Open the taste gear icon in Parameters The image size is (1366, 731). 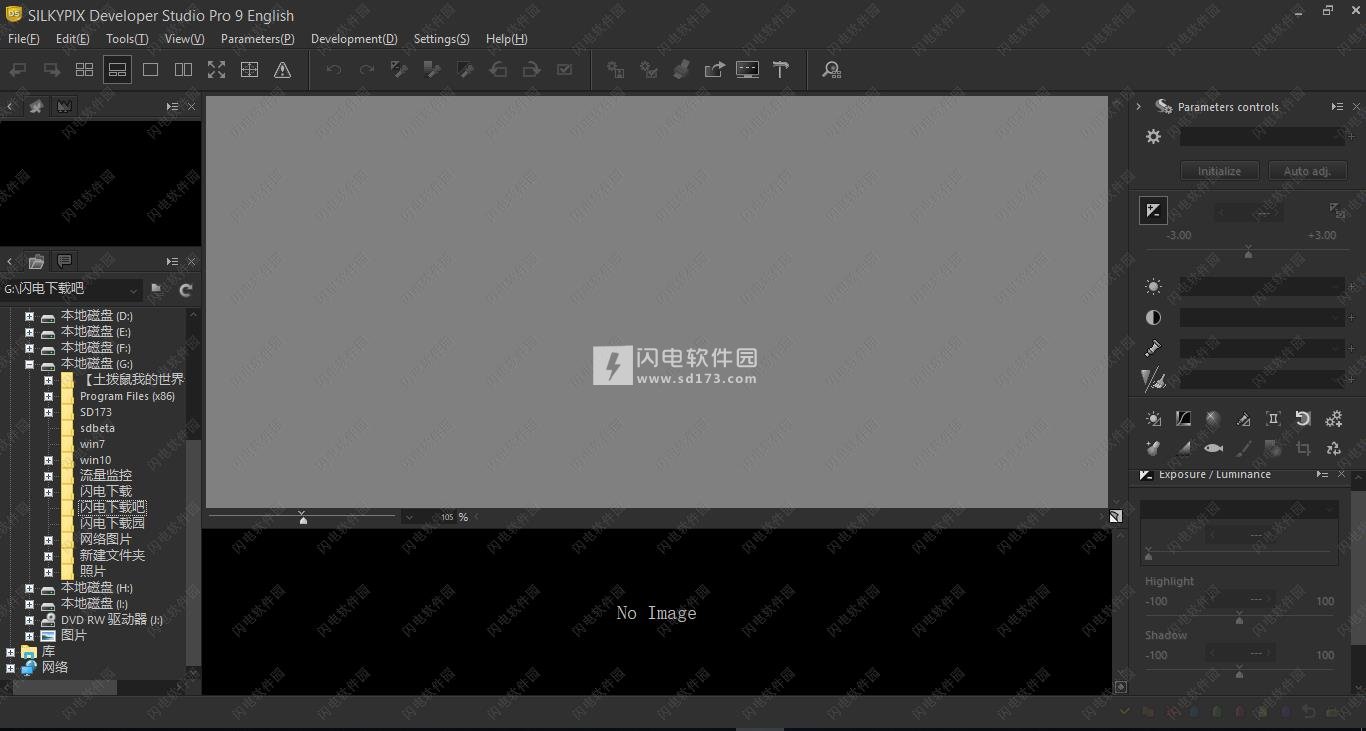click(x=1153, y=137)
